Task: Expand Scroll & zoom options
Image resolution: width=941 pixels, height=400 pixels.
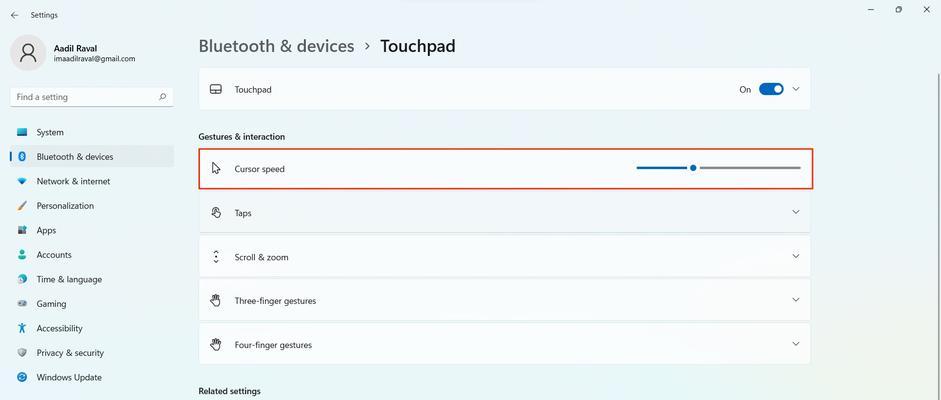Action: pos(504,256)
